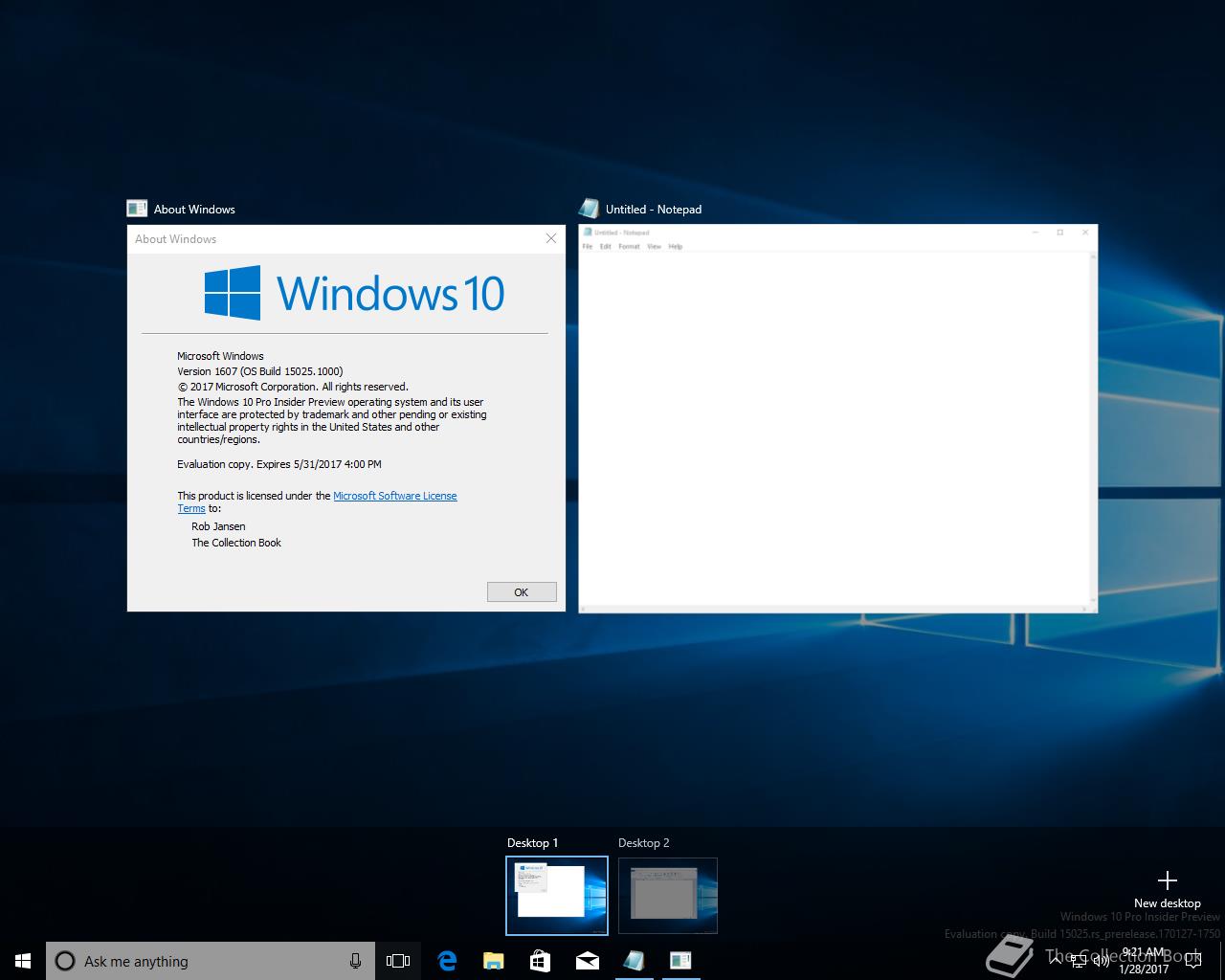
Task: Click the Notepad icon beside Untitled title
Action: tap(589, 209)
